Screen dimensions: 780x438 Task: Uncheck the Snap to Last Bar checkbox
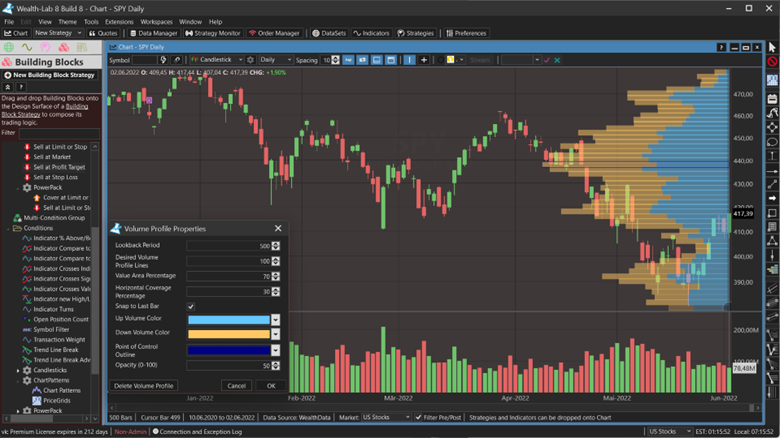tap(191, 306)
